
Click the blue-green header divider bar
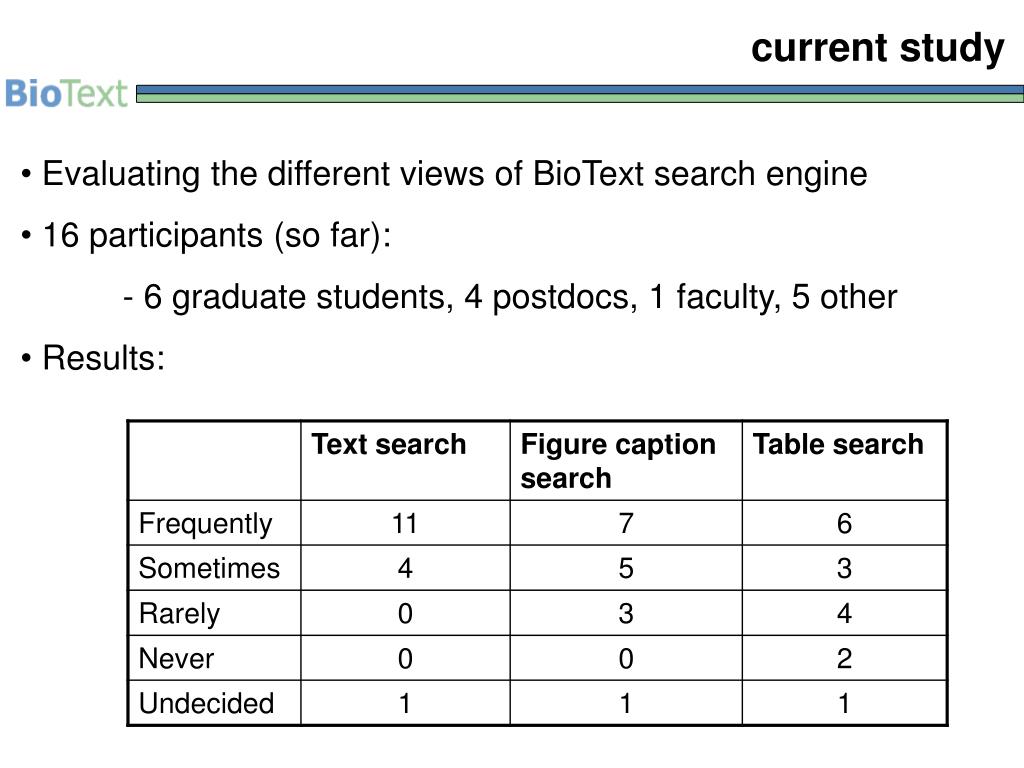(x=579, y=93)
